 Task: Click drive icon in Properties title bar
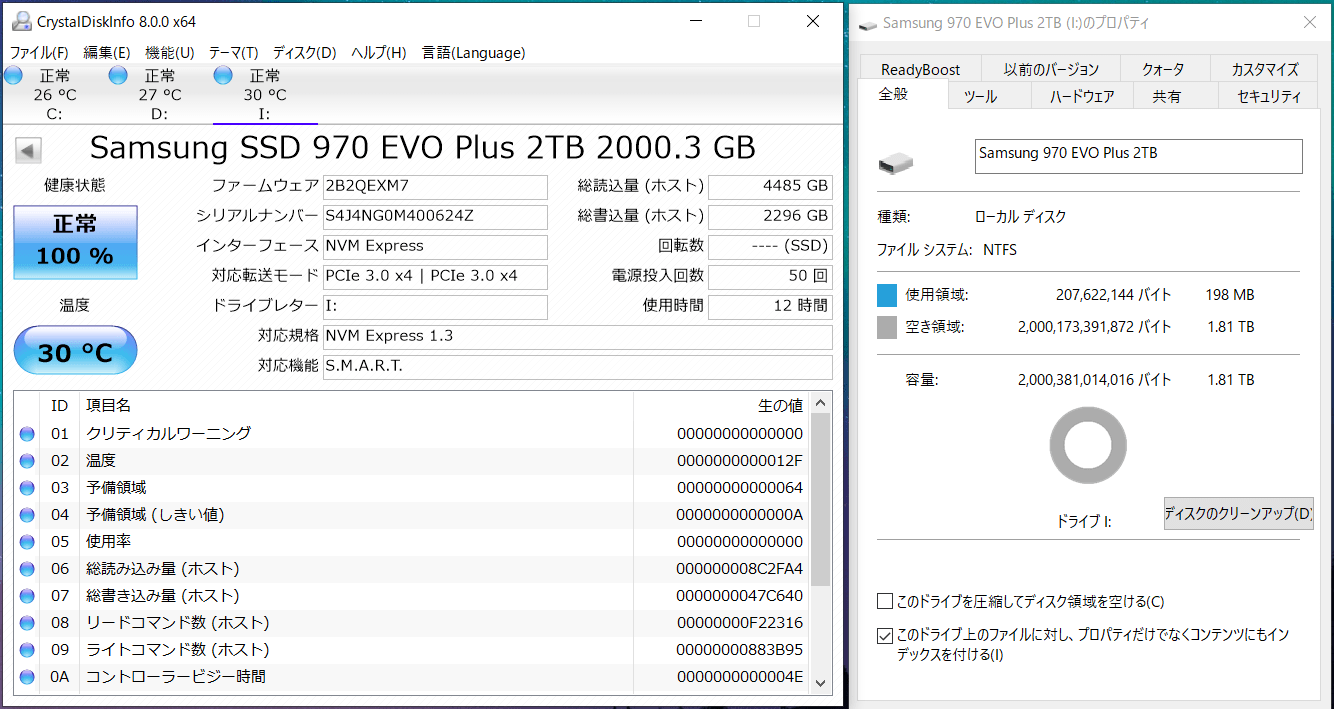868,24
